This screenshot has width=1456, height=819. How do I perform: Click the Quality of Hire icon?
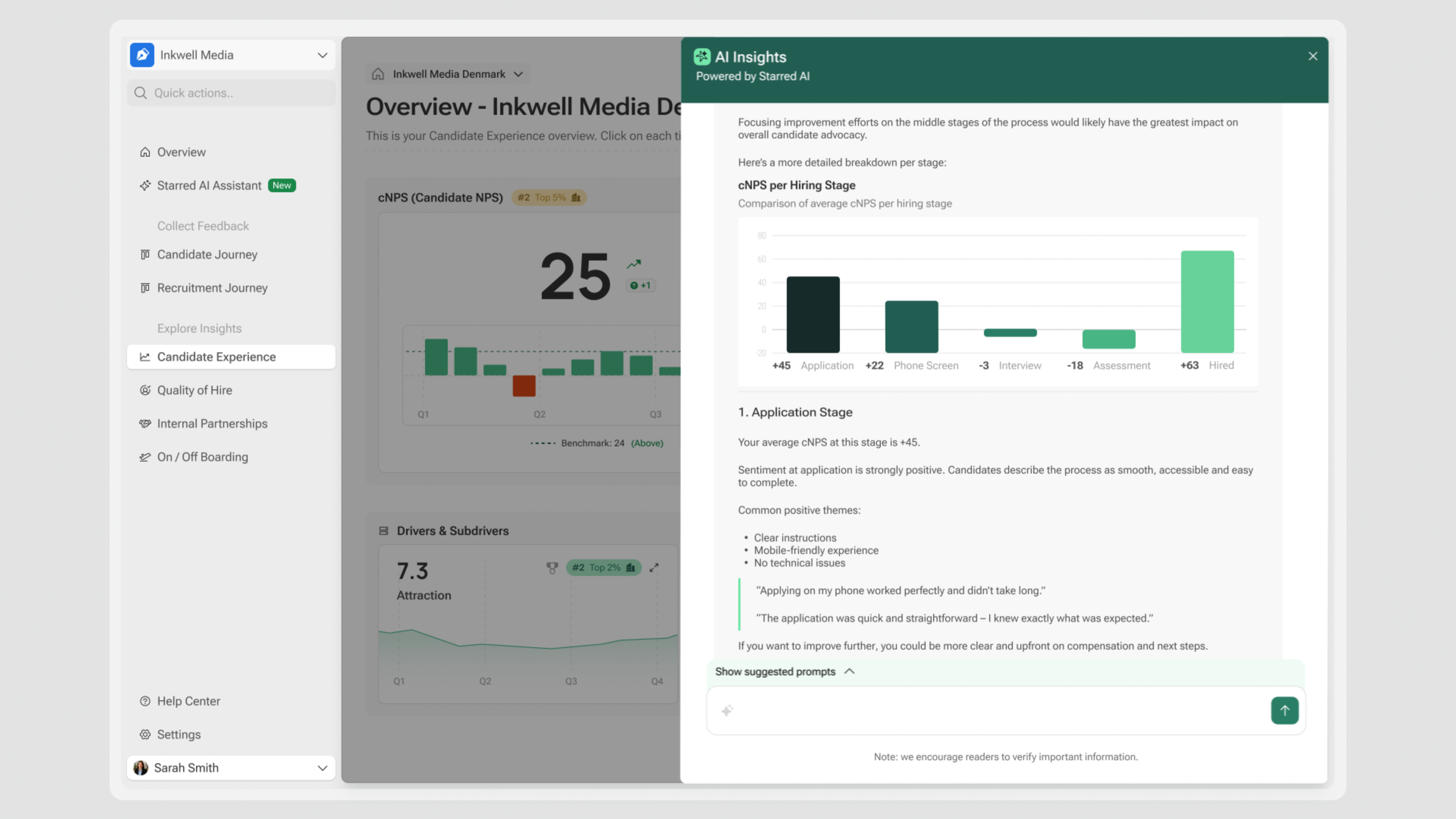pos(145,390)
